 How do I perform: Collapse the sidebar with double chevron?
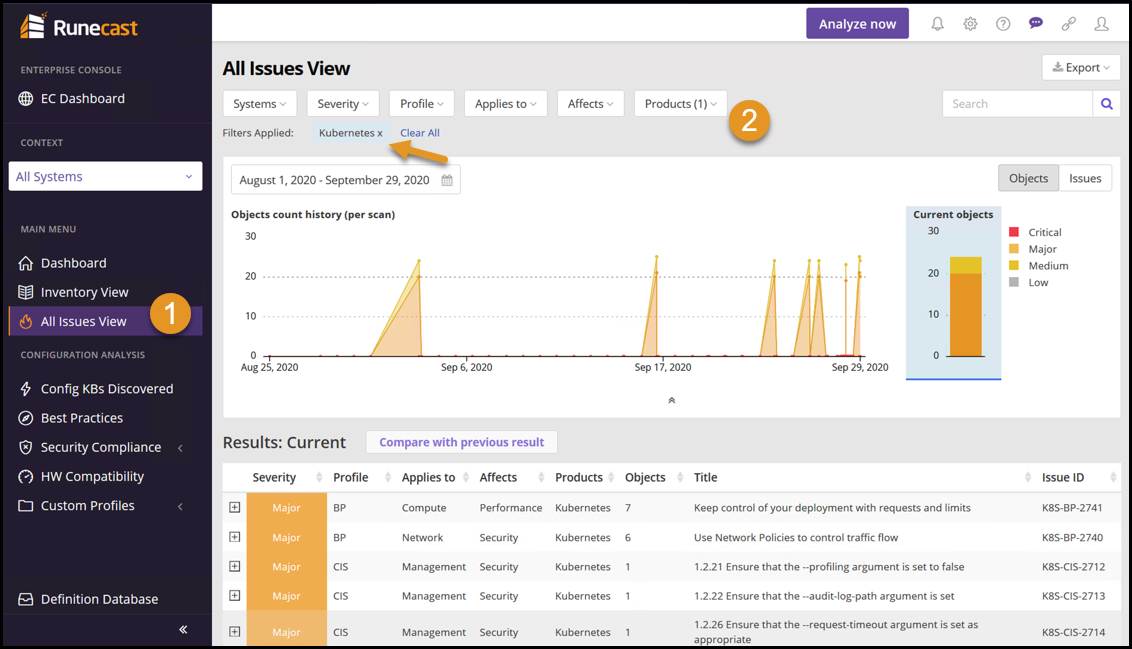[183, 630]
